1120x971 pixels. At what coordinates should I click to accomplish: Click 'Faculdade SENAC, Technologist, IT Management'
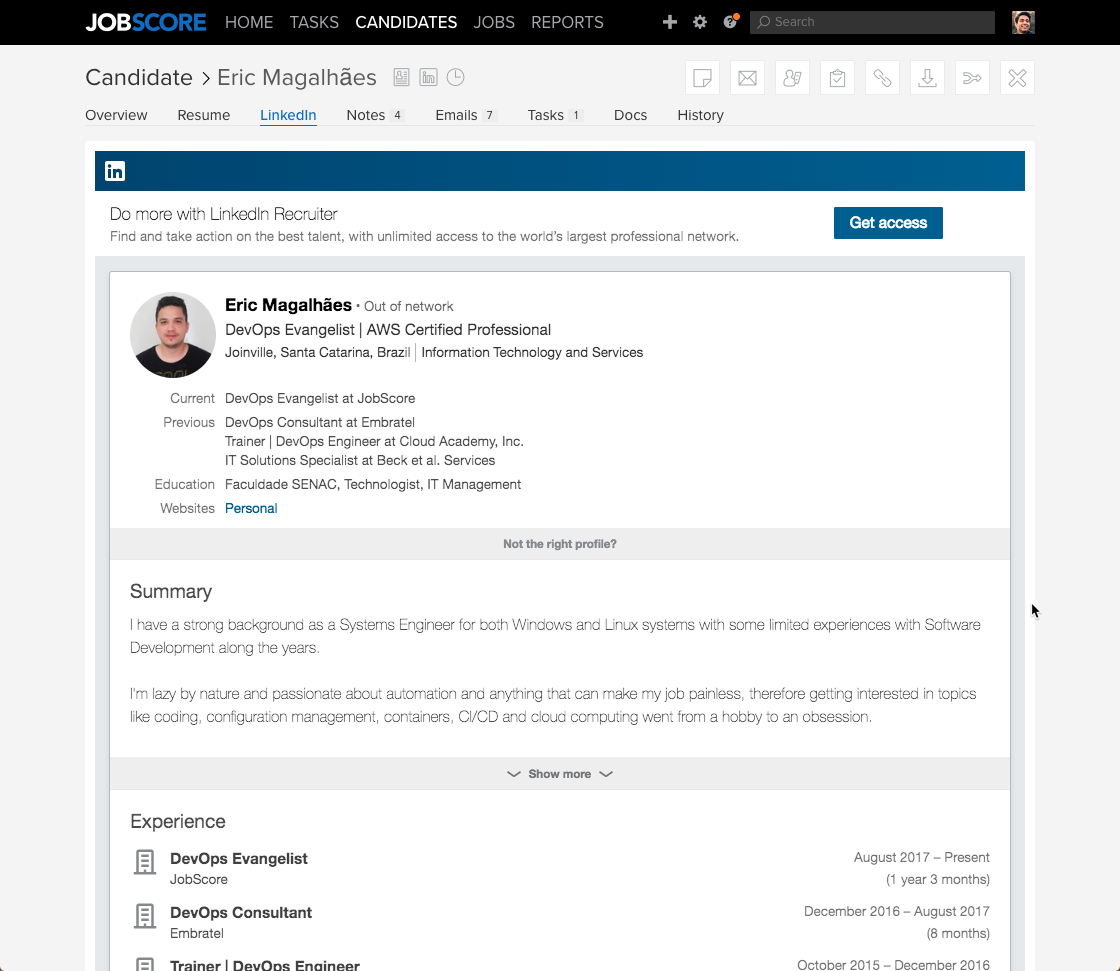[x=373, y=484]
